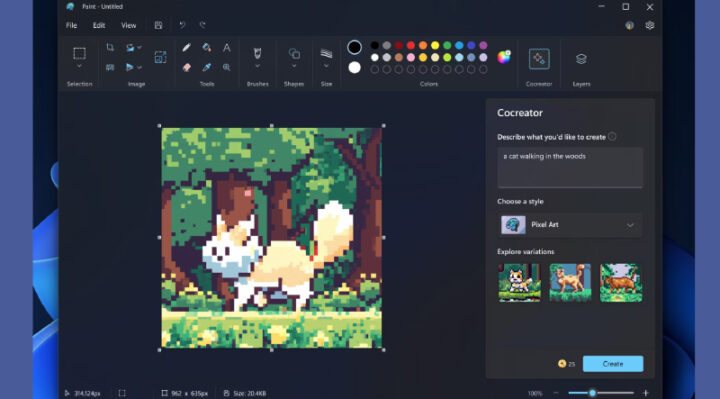Screen dimensions: 720x399
Task: Click the selection size icon in status bar
Action: pyautogui.click(x=122, y=393)
